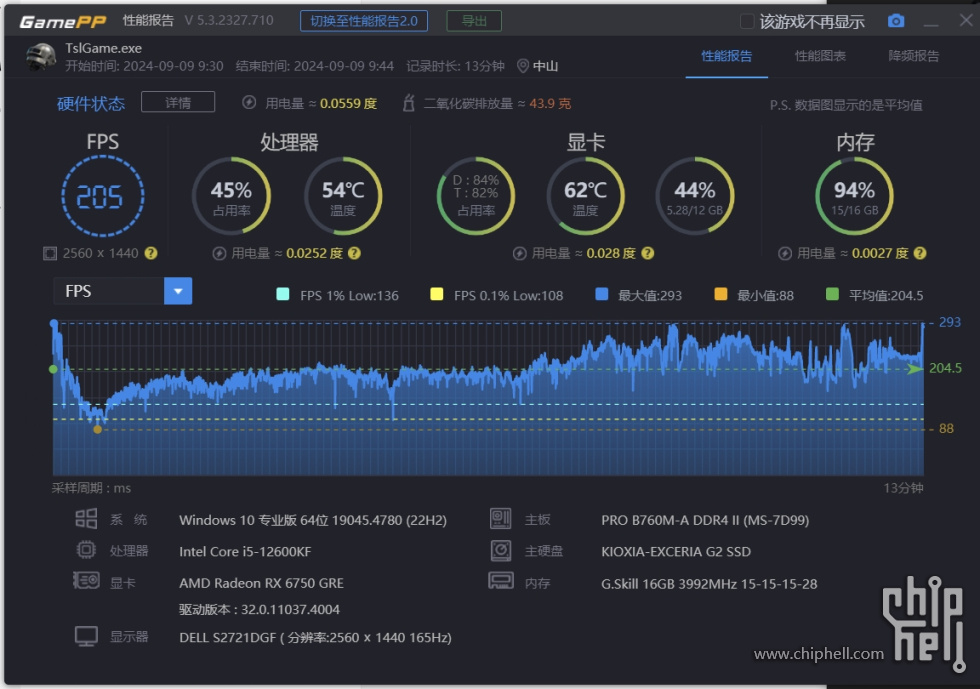
Task: Click the 显卡 graphics card icon
Action: coord(86,581)
